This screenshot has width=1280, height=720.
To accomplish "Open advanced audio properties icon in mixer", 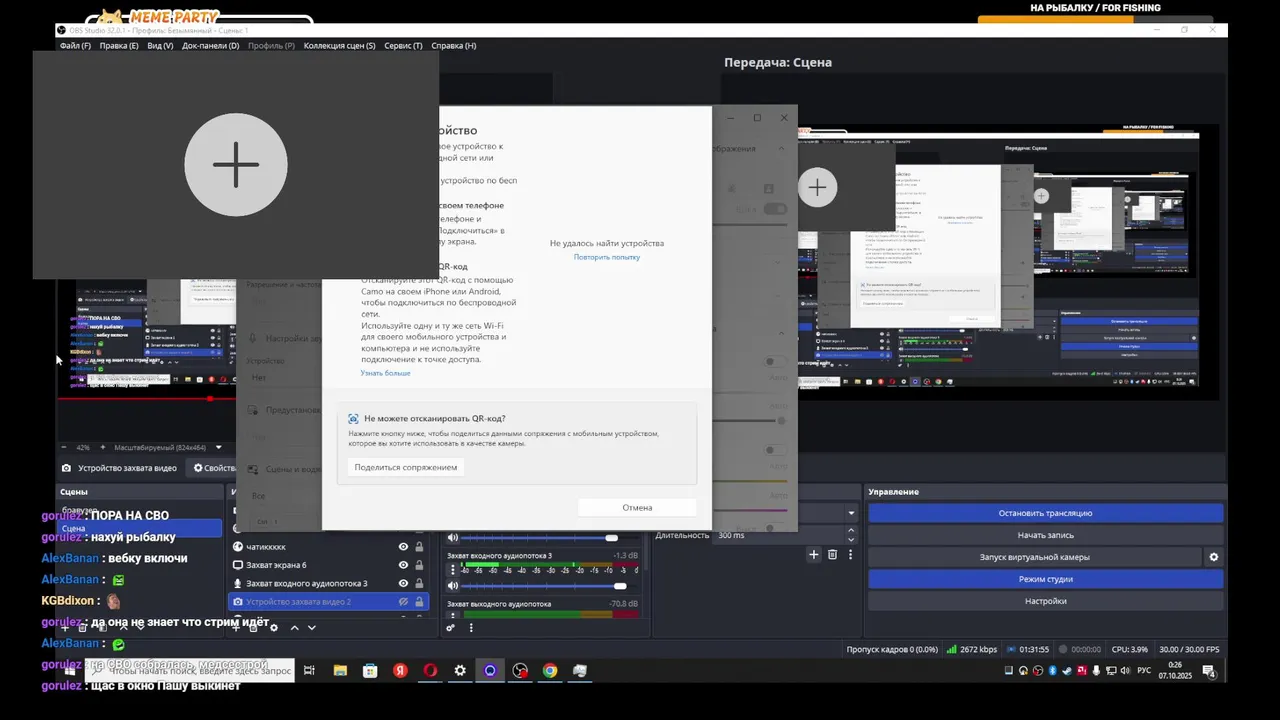I will tap(450, 628).
